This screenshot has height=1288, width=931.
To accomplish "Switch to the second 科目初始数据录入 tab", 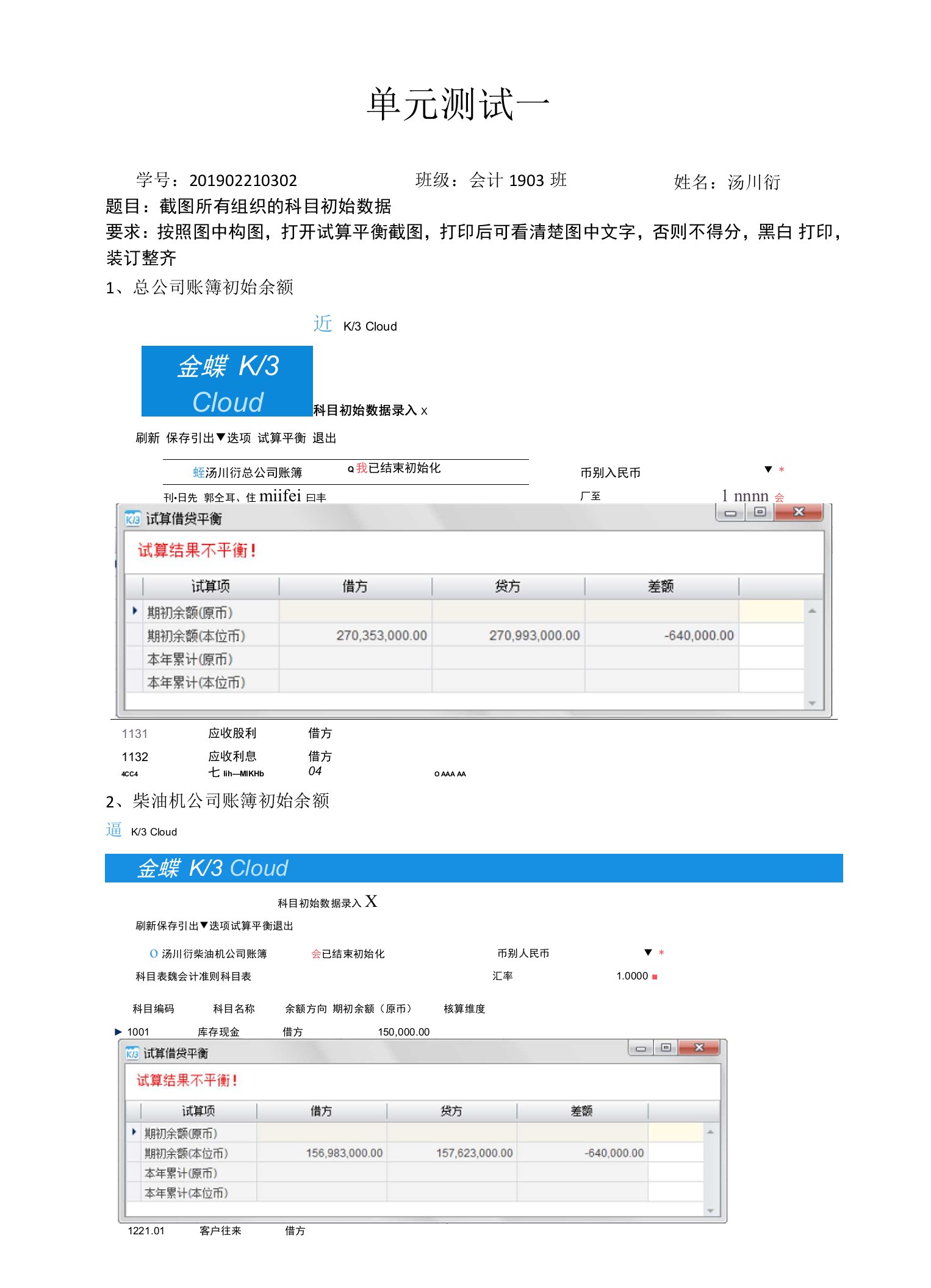I will (320, 903).
